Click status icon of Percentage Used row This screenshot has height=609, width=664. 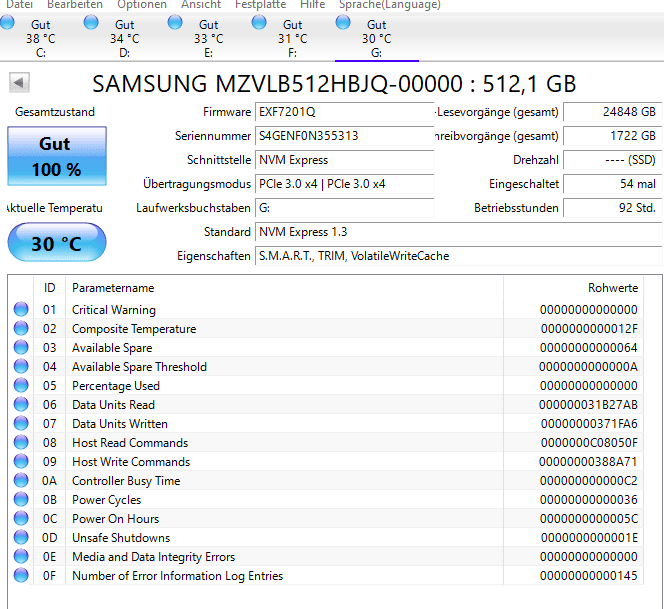[21, 385]
